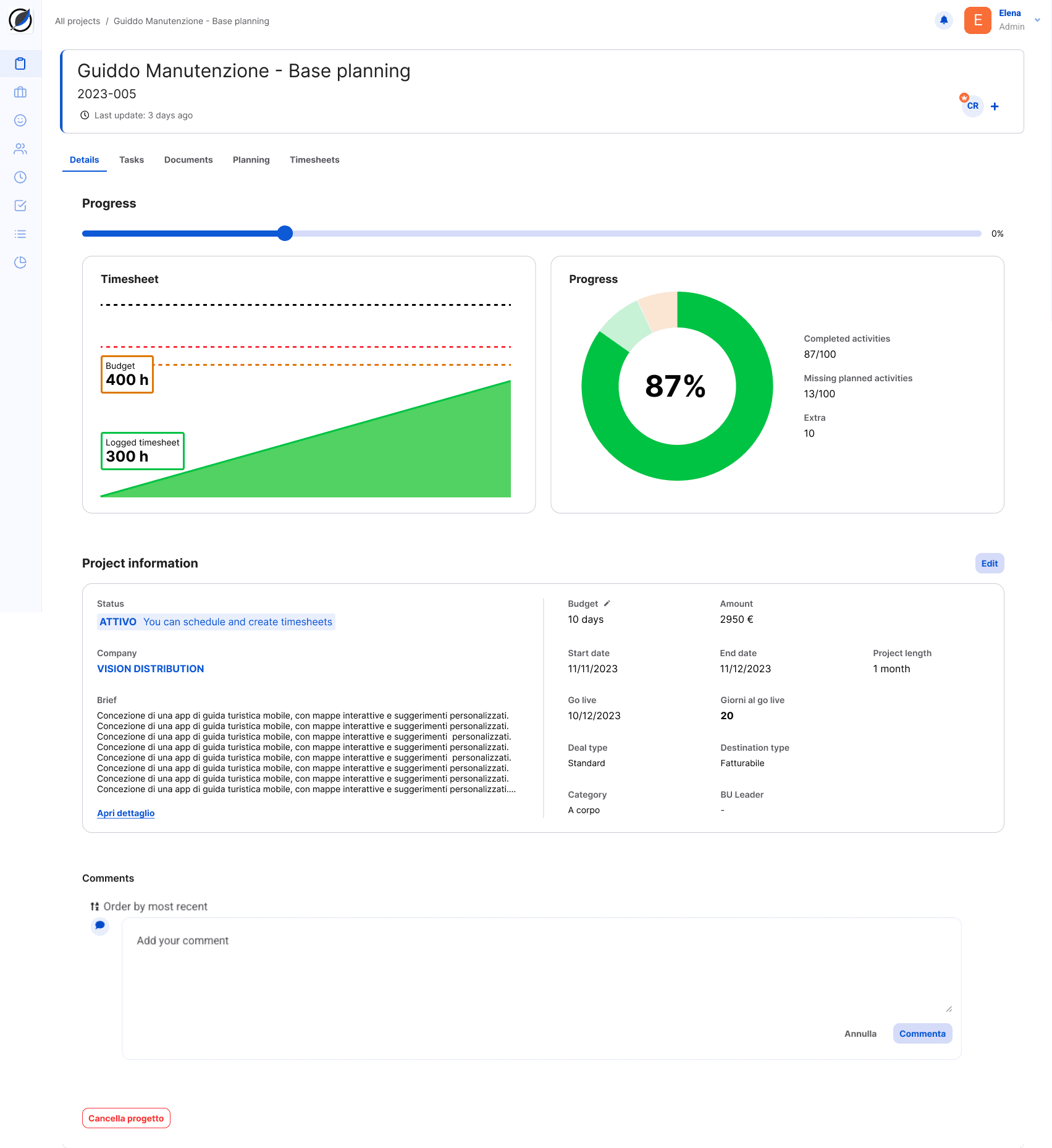Expand the Elena Admin user menu chevron
1052x1148 pixels.
(x=1038, y=20)
